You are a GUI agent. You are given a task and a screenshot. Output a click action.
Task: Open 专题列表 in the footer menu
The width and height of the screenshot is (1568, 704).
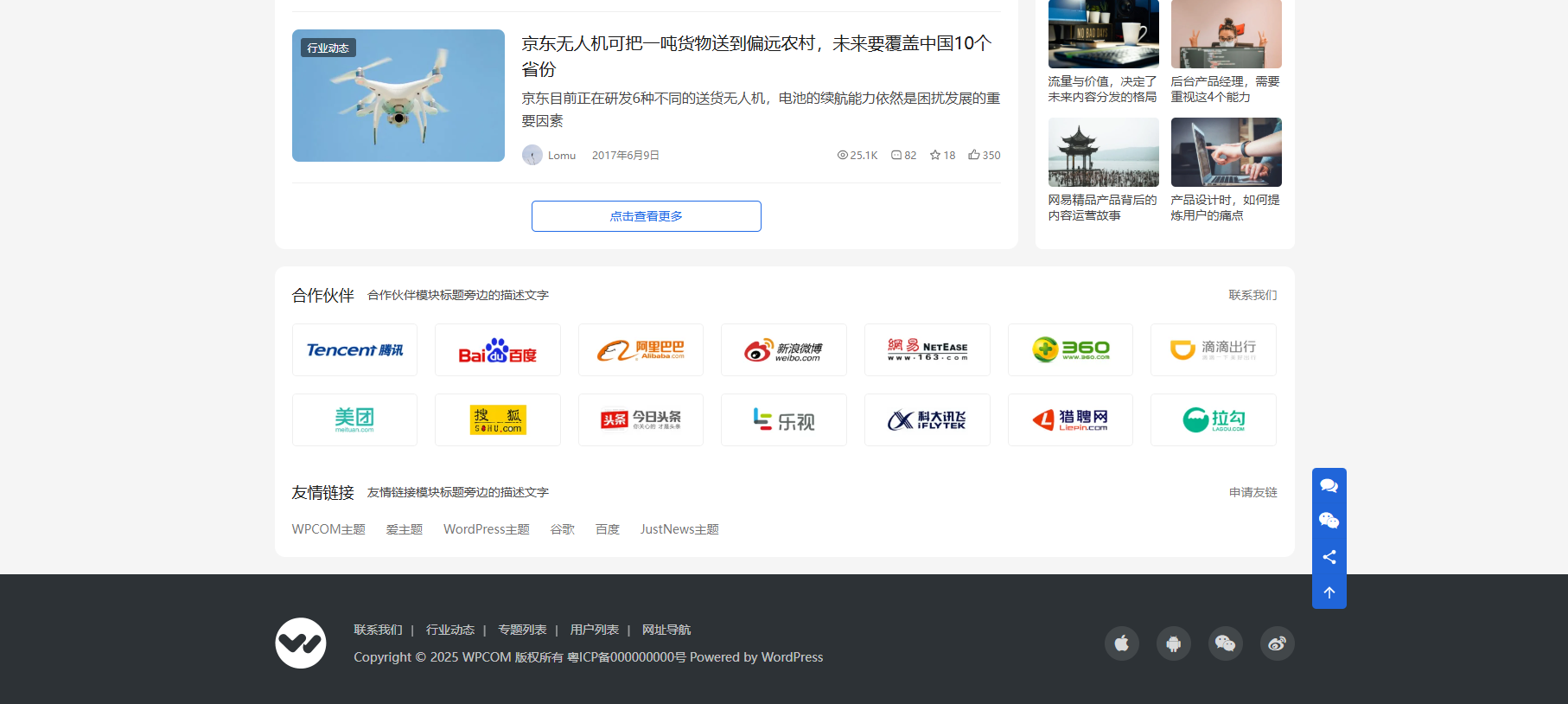pyautogui.click(x=522, y=630)
